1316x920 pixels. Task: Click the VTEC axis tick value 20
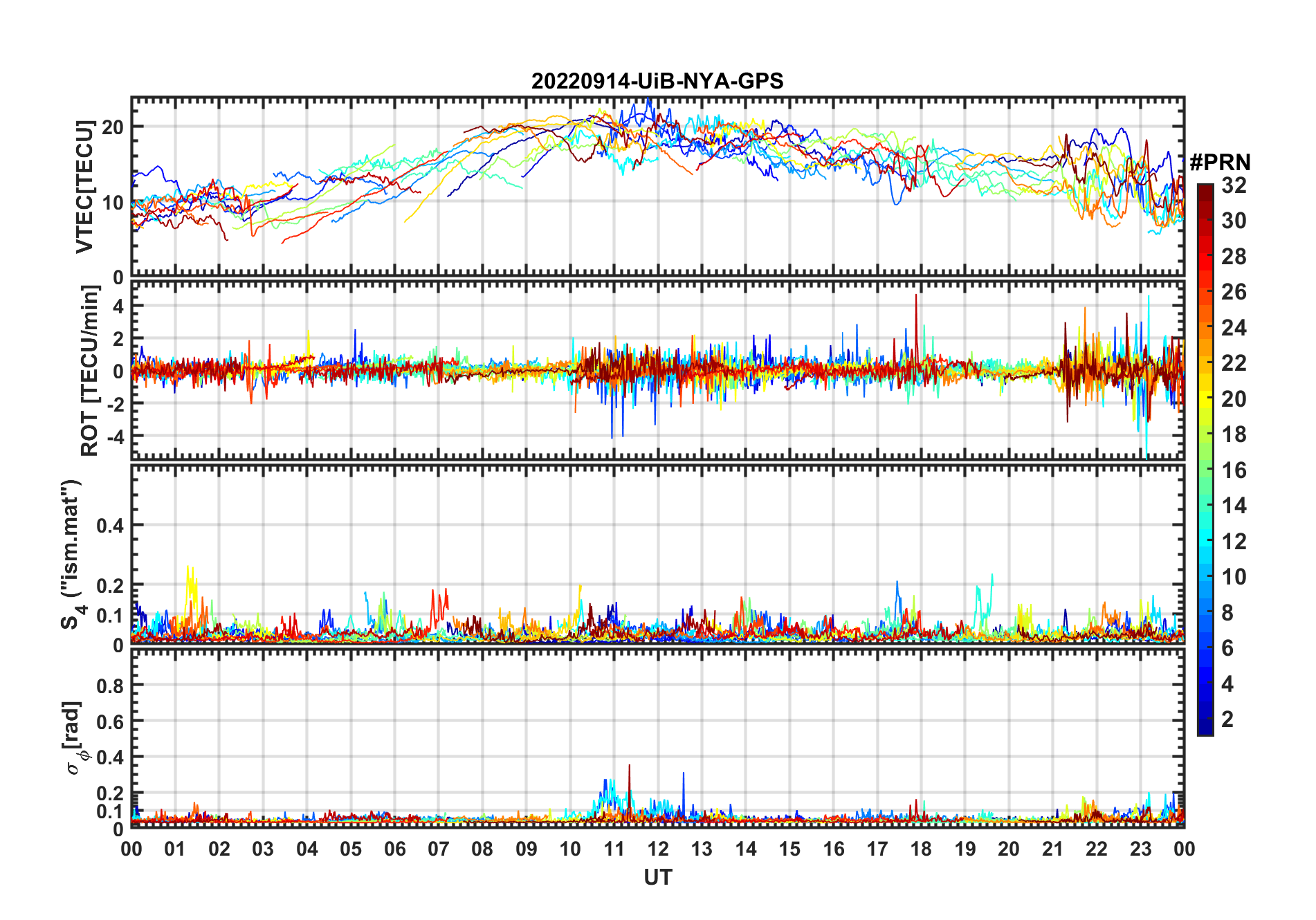[x=112, y=127]
